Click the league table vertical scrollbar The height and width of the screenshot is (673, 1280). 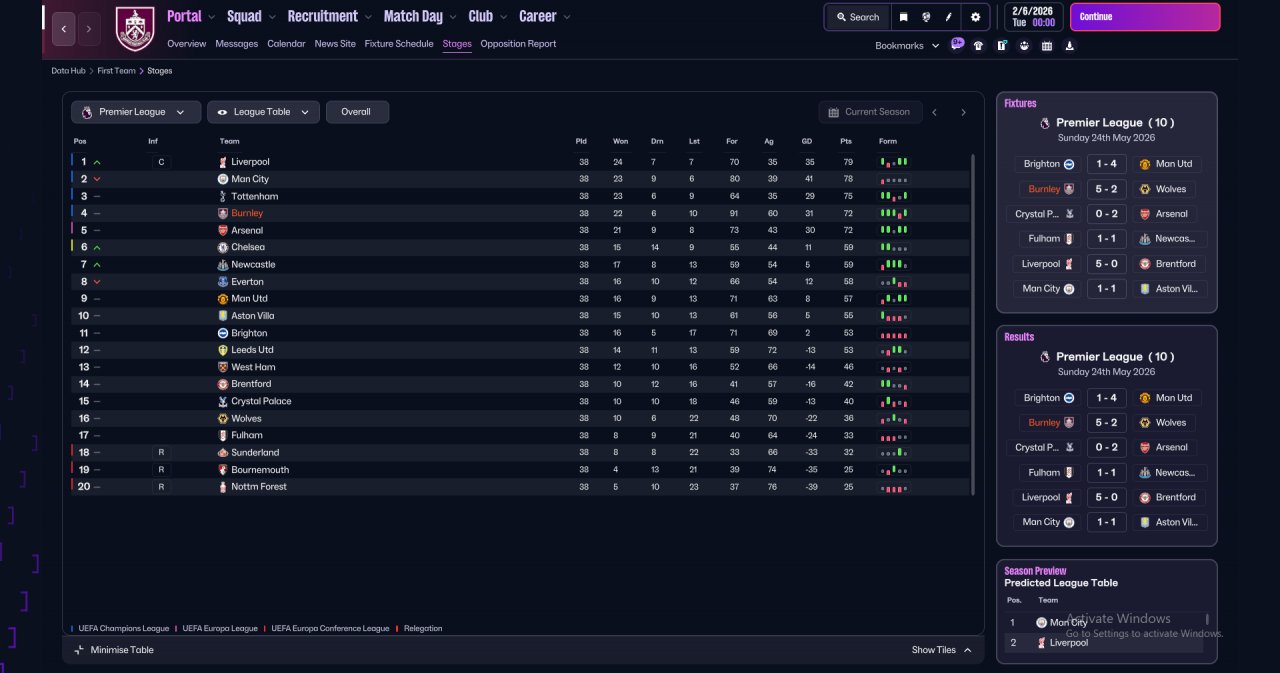coord(973,324)
